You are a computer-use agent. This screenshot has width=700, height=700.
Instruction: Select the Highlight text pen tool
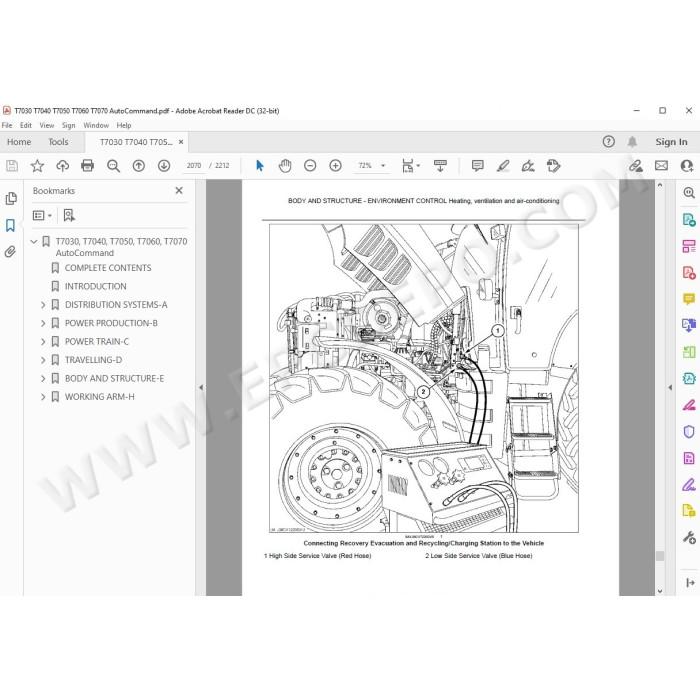coord(503,166)
